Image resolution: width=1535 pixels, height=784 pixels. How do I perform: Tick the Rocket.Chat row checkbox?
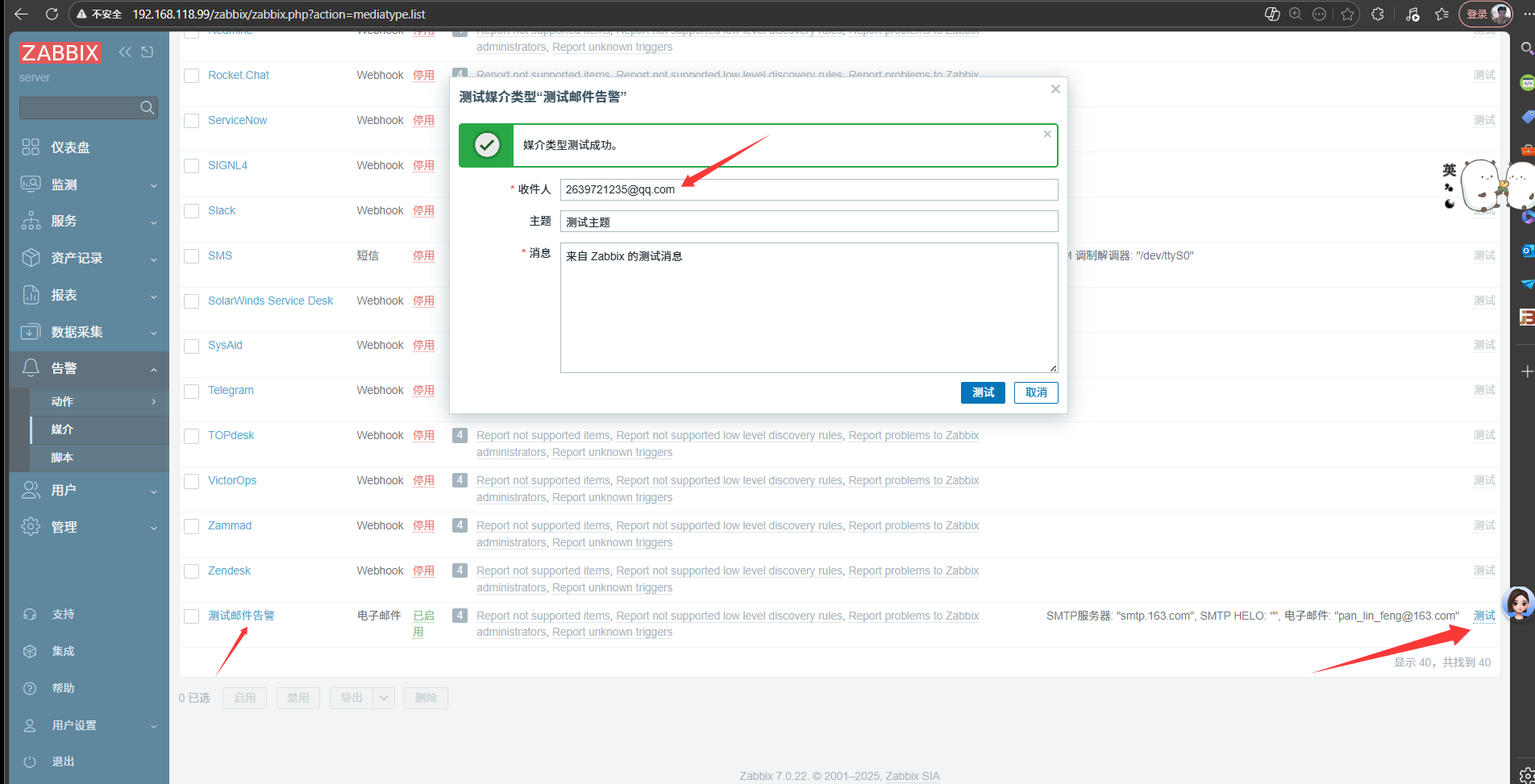point(192,76)
